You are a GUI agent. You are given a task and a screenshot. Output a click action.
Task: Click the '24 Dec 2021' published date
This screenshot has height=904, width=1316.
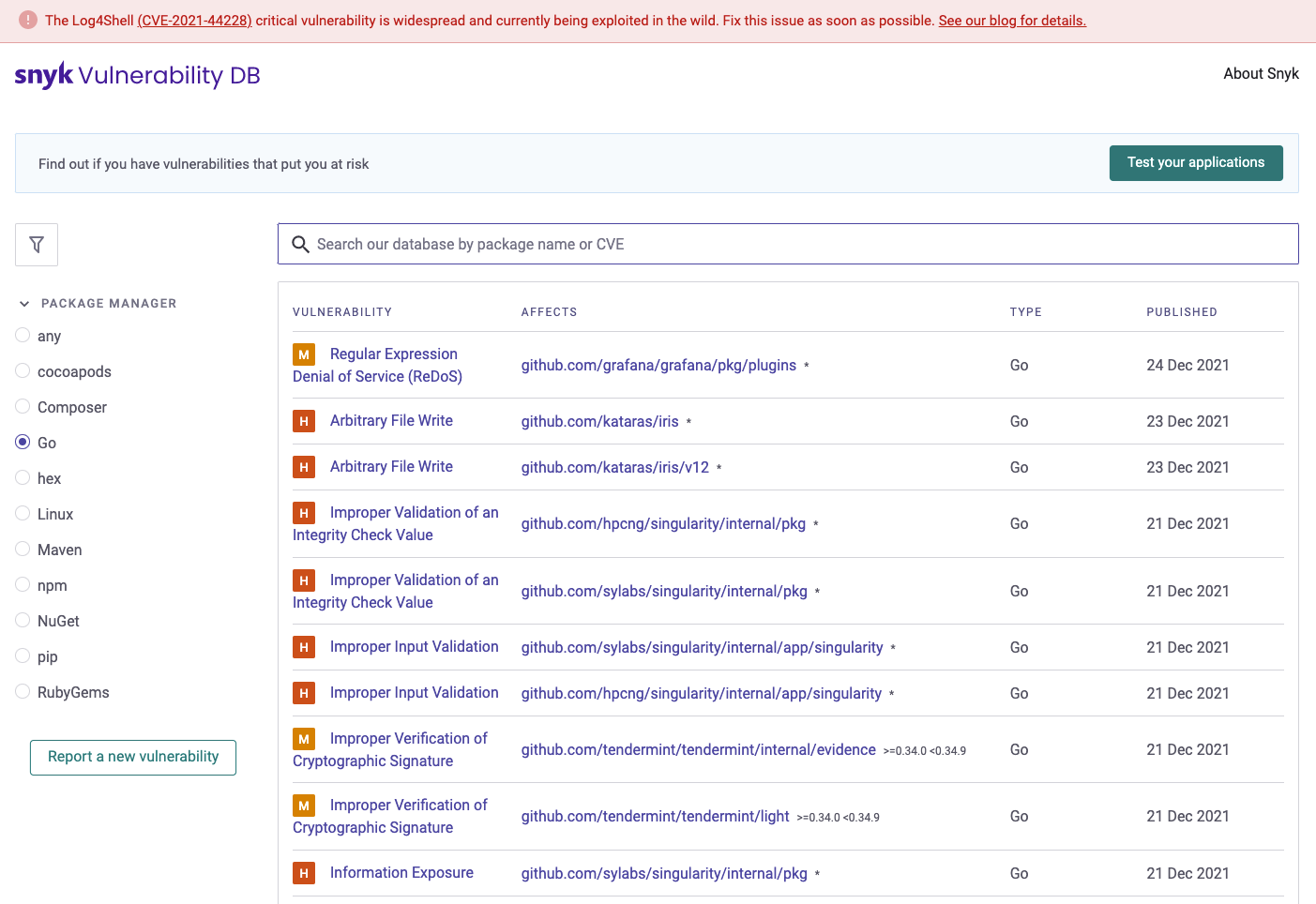[1187, 366]
